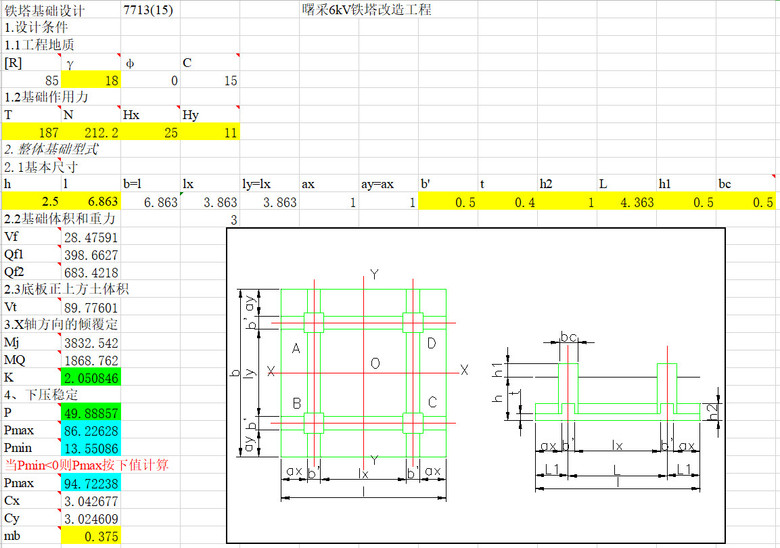
Task: Select the green K result cell 2.050846
Action: tap(90, 377)
